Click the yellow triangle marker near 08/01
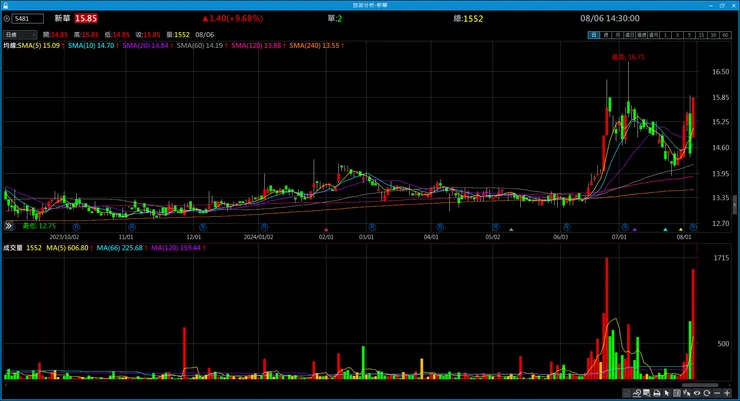 tap(681, 230)
